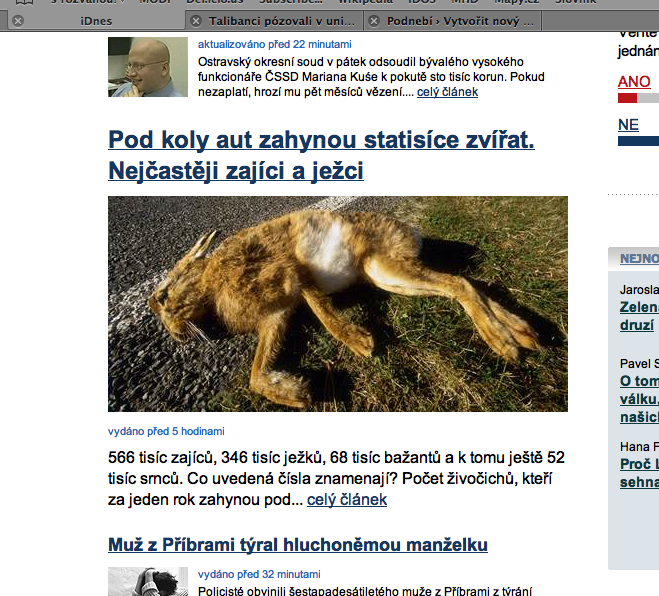Open sidebar link O tom válku

pos(639,399)
